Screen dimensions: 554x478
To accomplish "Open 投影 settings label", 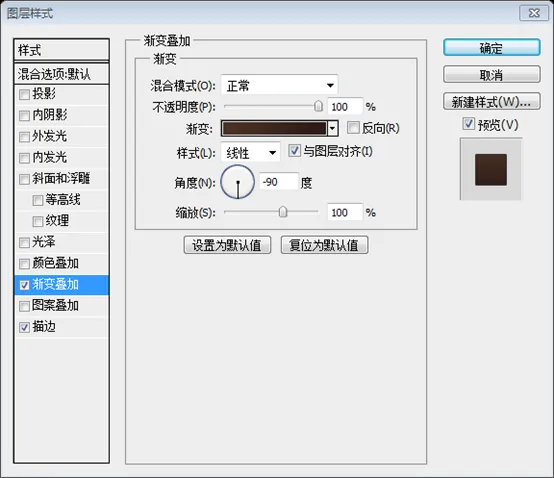I will point(44,94).
